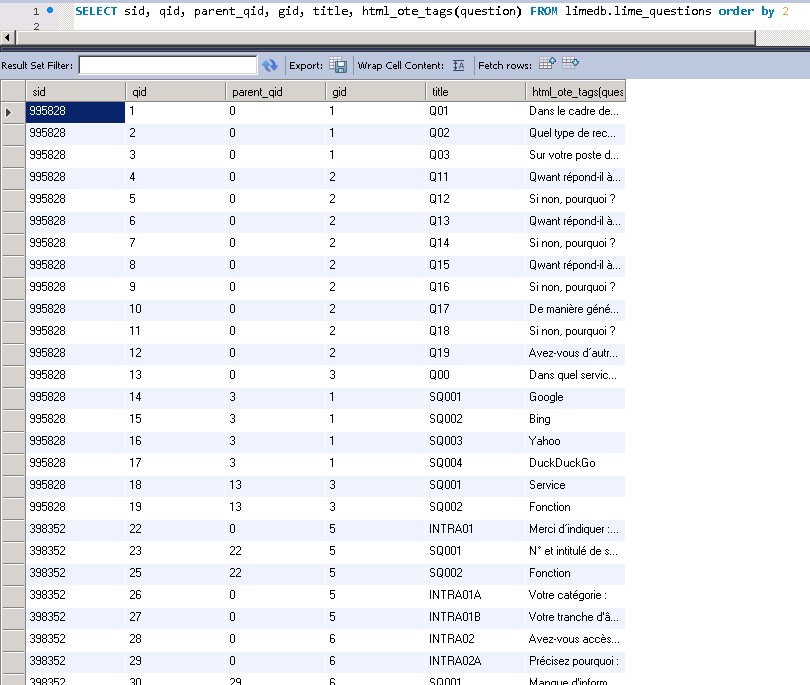Click the refresh result set icon

click(x=270, y=66)
